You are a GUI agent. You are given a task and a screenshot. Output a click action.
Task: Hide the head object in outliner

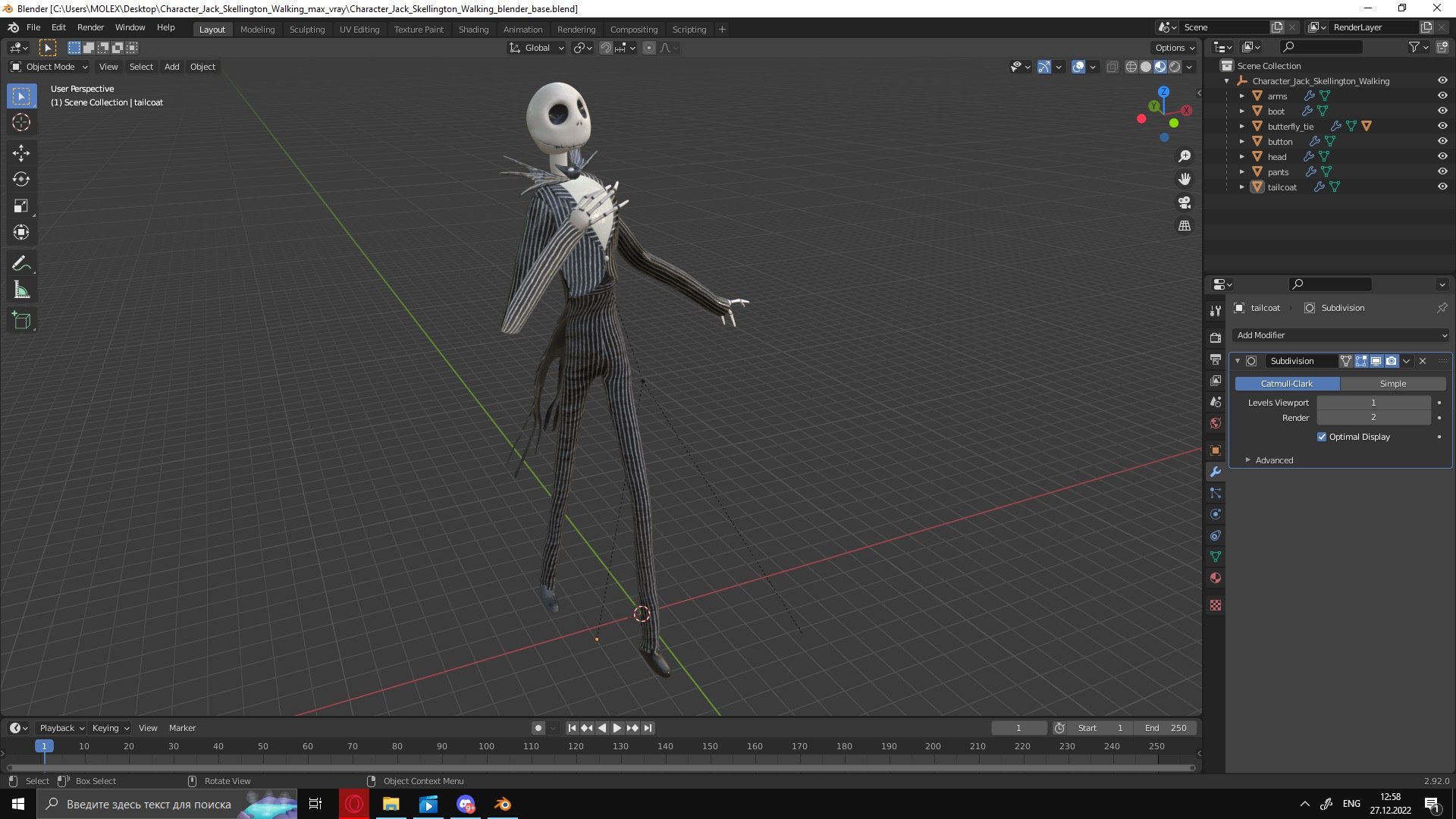(x=1442, y=156)
